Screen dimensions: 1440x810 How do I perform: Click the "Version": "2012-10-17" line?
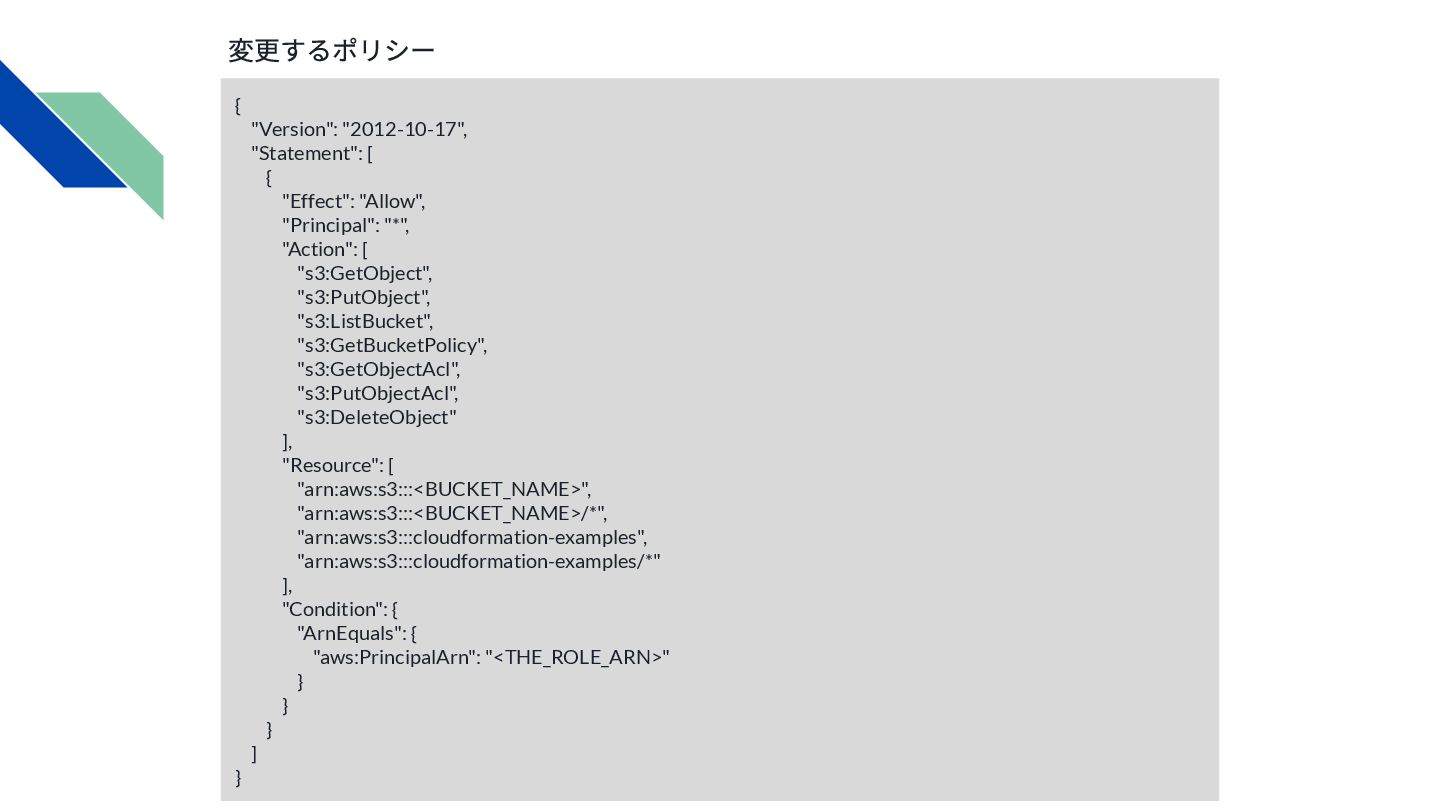[x=359, y=129]
